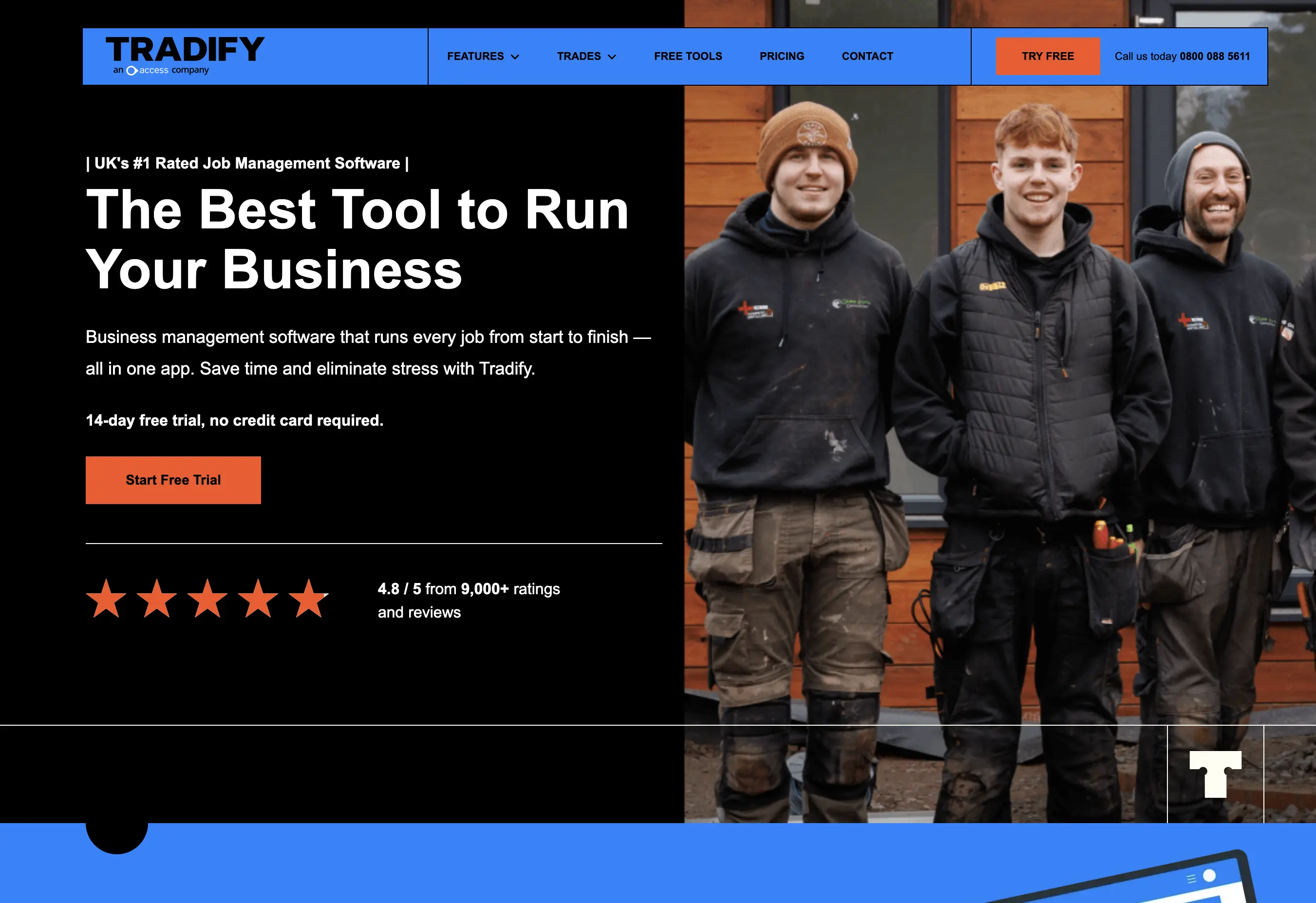This screenshot has height=903, width=1316.
Task: Click the Tradify logo
Action: pyautogui.click(x=185, y=55)
